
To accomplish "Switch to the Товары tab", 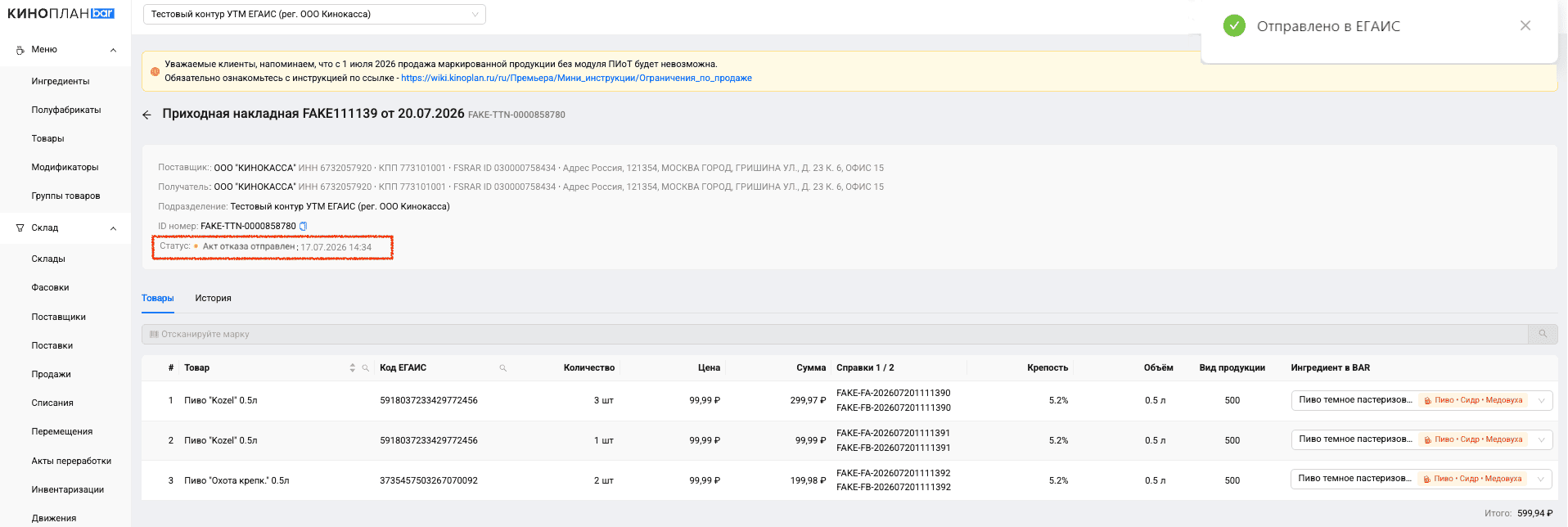I will pyautogui.click(x=157, y=298).
